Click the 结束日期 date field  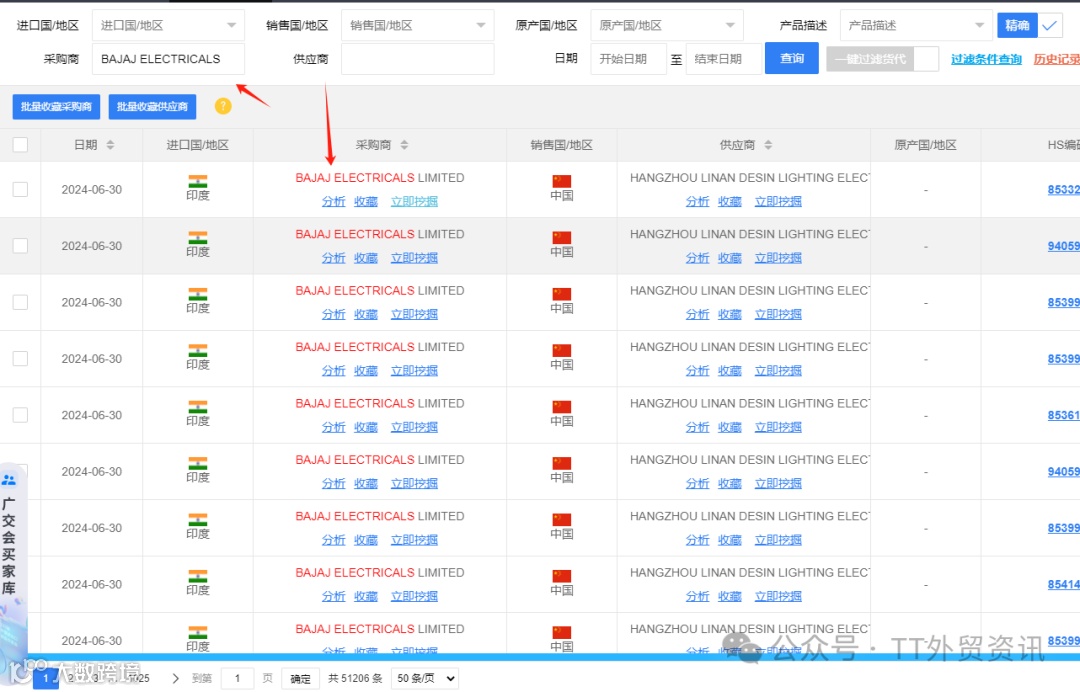[x=724, y=59]
